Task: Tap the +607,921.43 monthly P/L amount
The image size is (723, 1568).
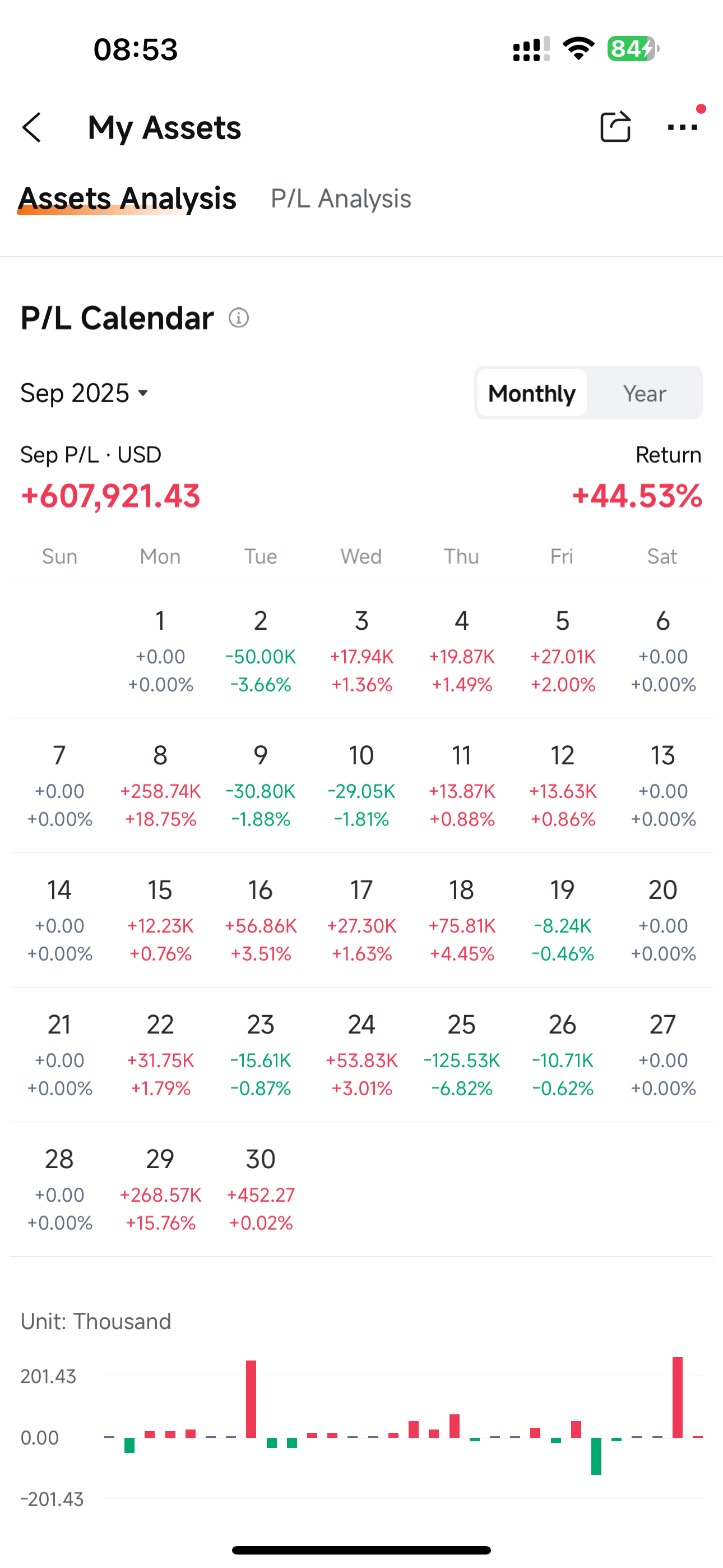Action: tap(110, 496)
